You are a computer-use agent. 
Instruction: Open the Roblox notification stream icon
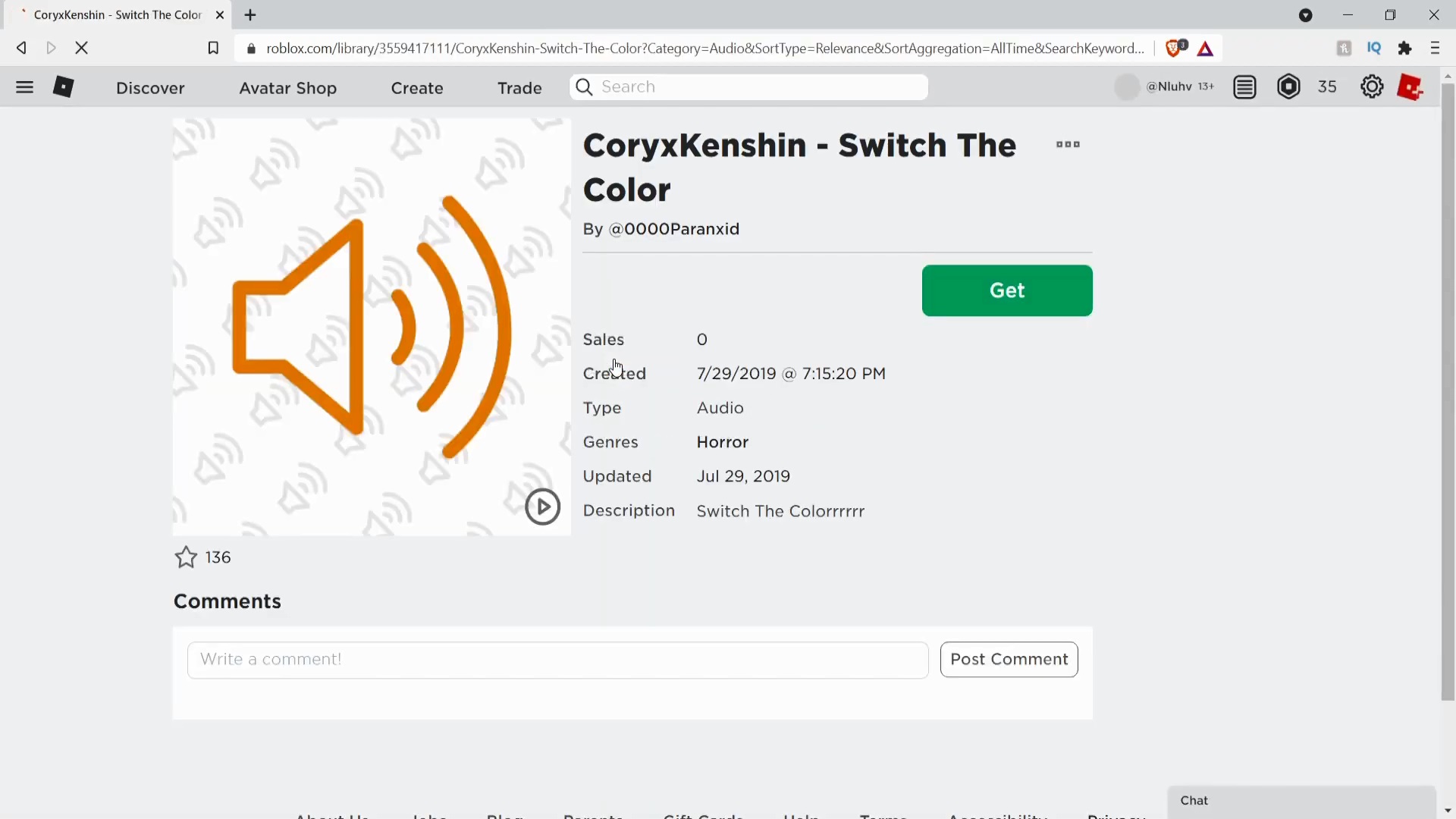click(1244, 87)
